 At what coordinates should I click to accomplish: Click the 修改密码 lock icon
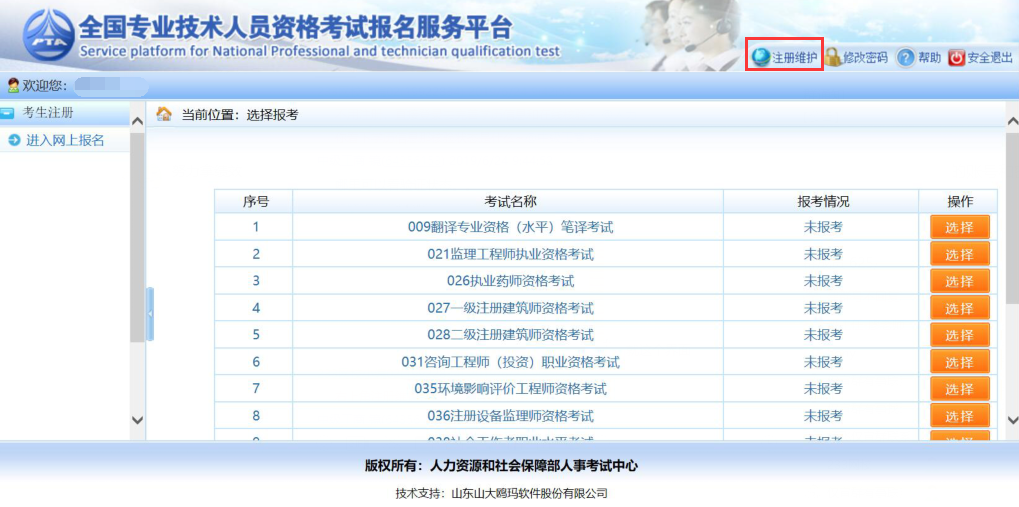832,58
